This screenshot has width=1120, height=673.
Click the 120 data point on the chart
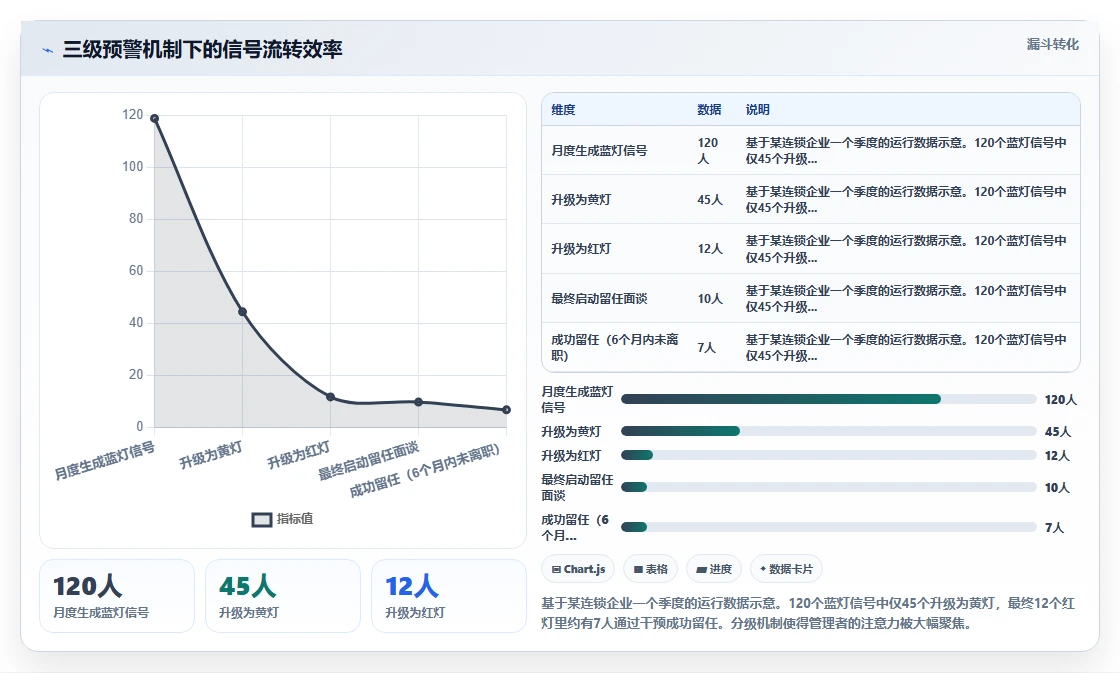[x=154, y=118]
